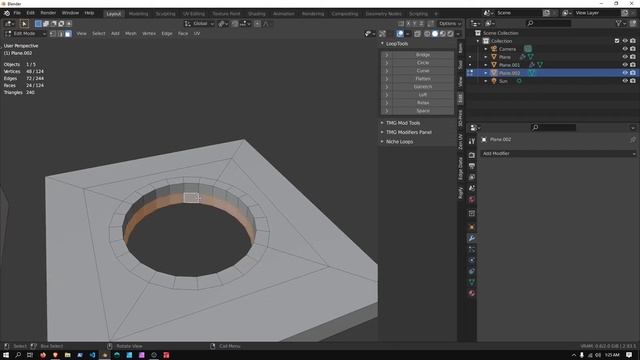This screenshot has width=640, height=360.
Task: Open the shading options dropdown arrow
Action: (x=458, y=34)
